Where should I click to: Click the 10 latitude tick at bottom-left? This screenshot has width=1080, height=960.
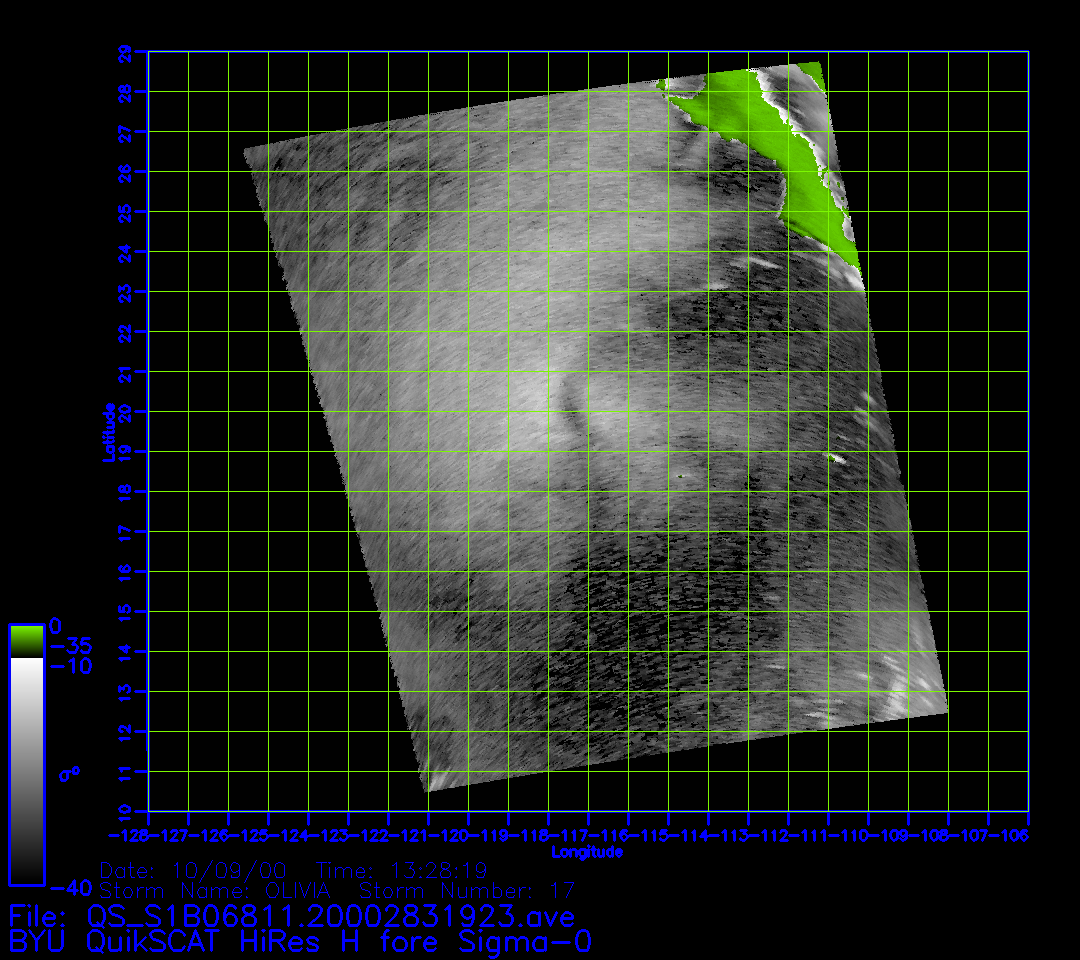click(124, 811)
